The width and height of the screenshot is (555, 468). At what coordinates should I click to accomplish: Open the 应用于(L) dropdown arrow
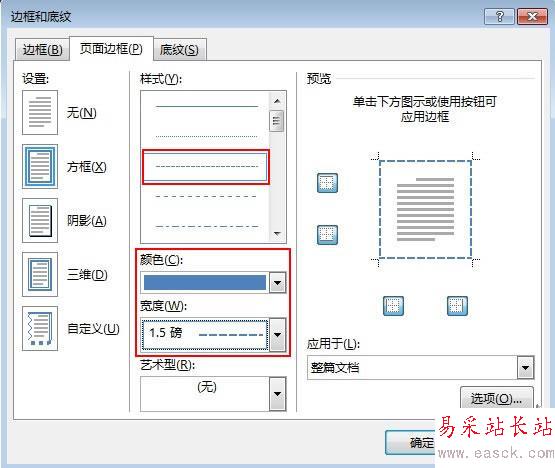tap(526, 367)
